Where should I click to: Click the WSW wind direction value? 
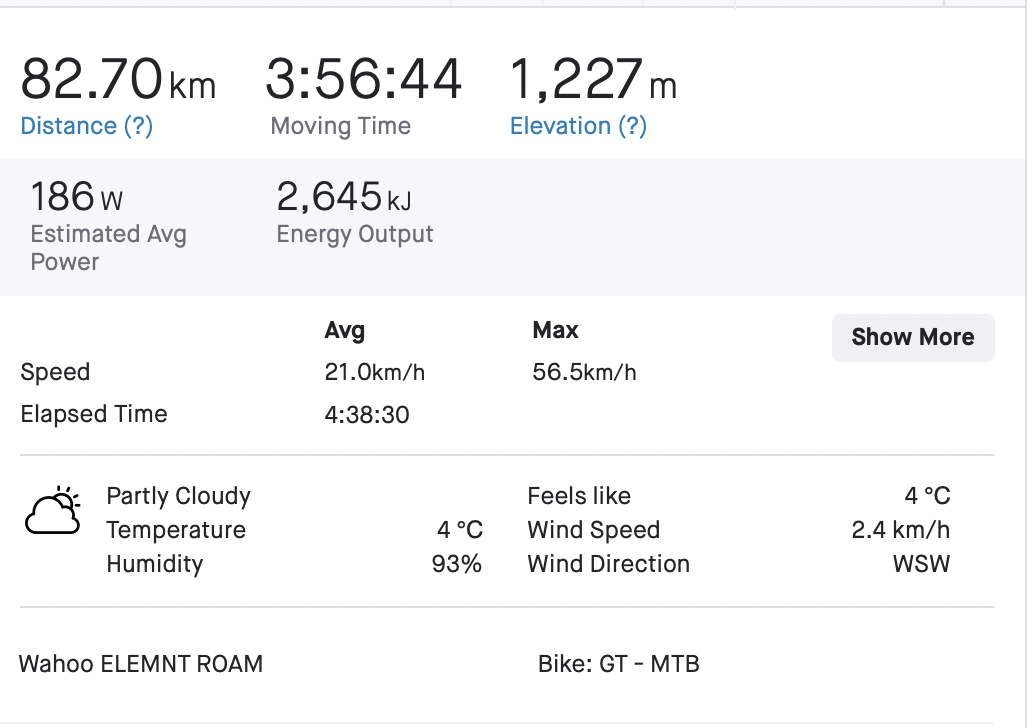tap(921, 564)
